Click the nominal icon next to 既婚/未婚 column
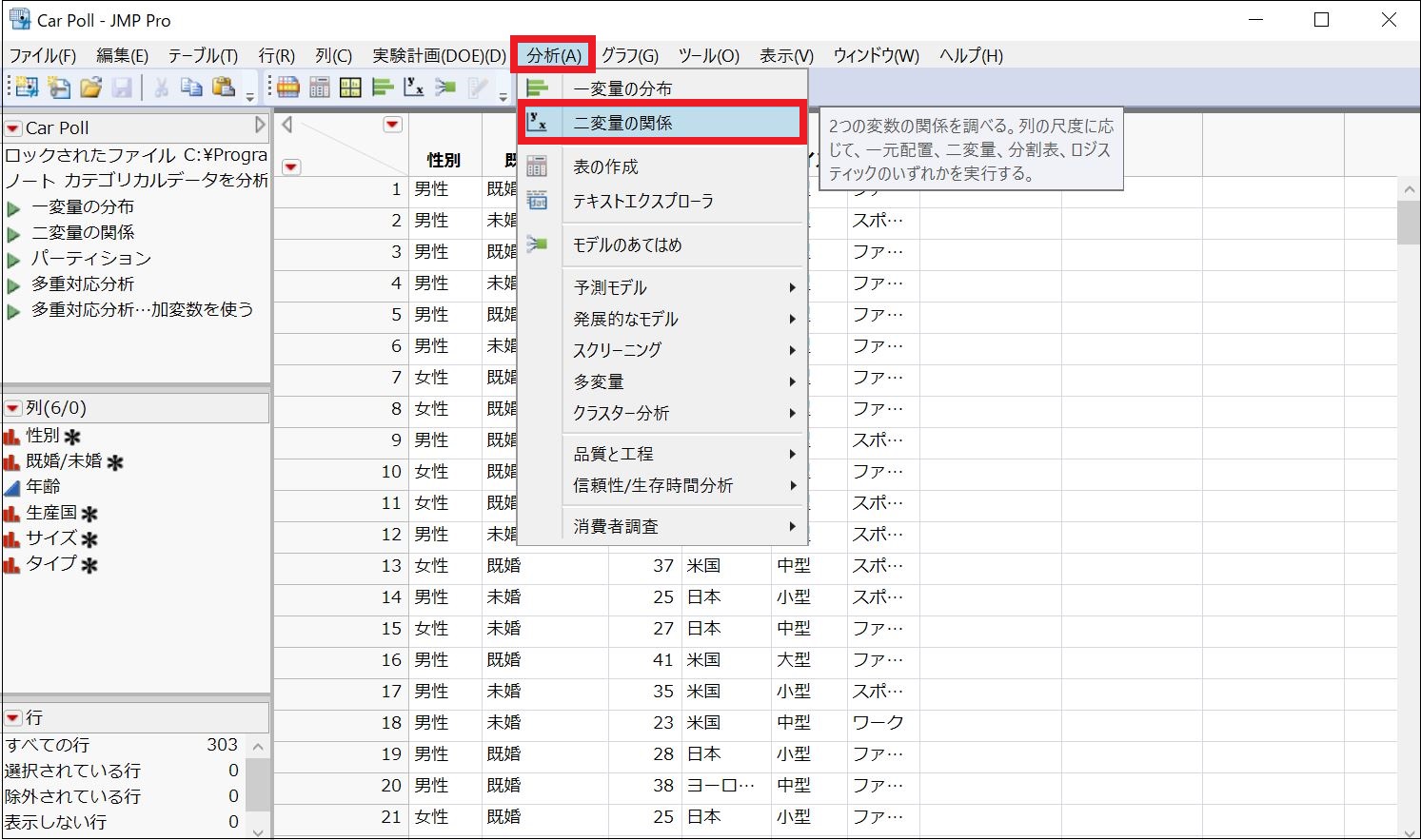Screen dimensions: 1421x840 (11, 461)
